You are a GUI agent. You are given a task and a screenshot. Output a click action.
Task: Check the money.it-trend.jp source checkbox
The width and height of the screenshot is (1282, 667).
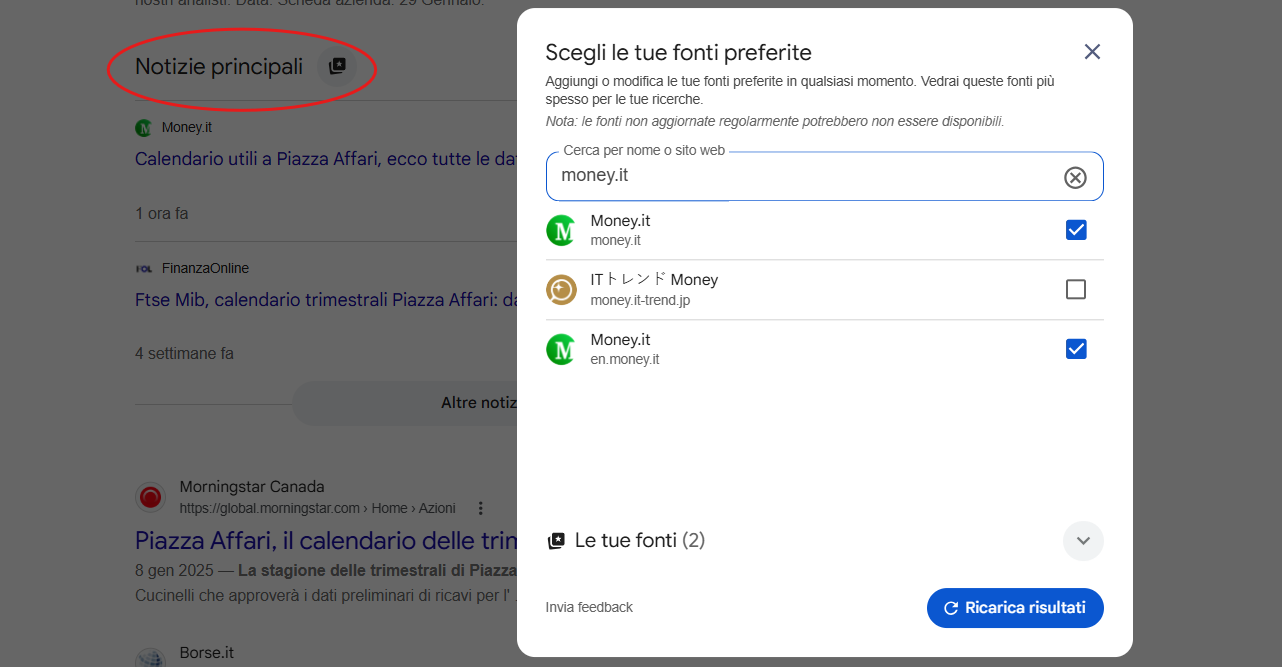tap(1076, 290)
